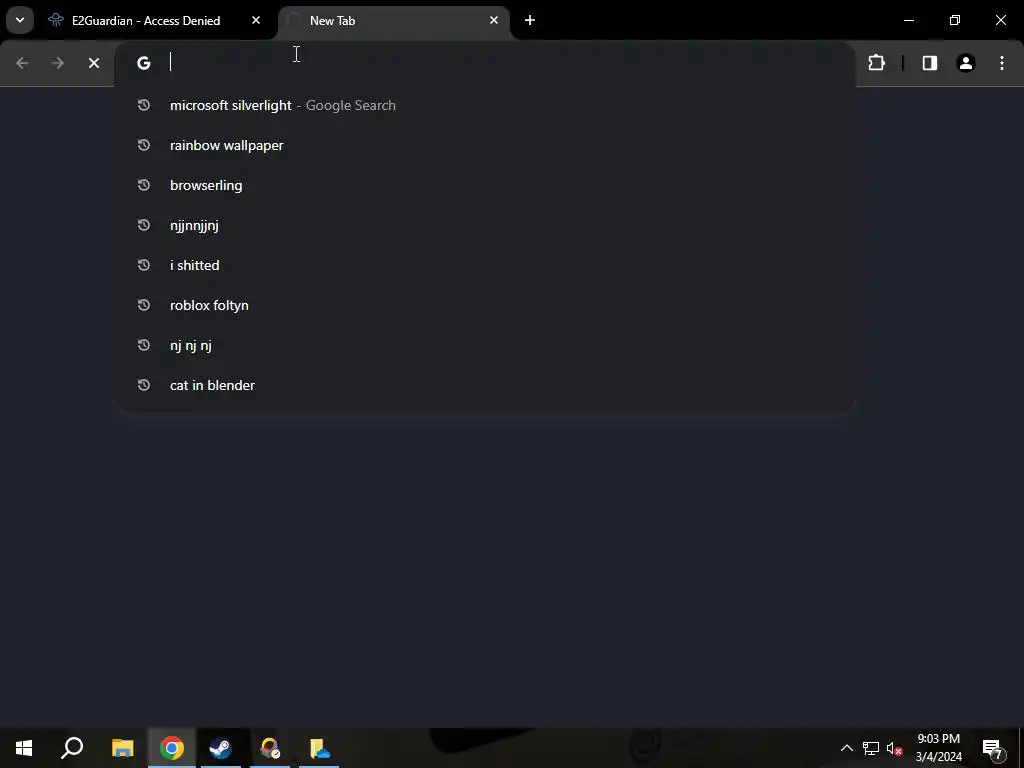Close the E2Guardian - Access Denied tab
1024x768 pixels.
[x=256, y=20]
